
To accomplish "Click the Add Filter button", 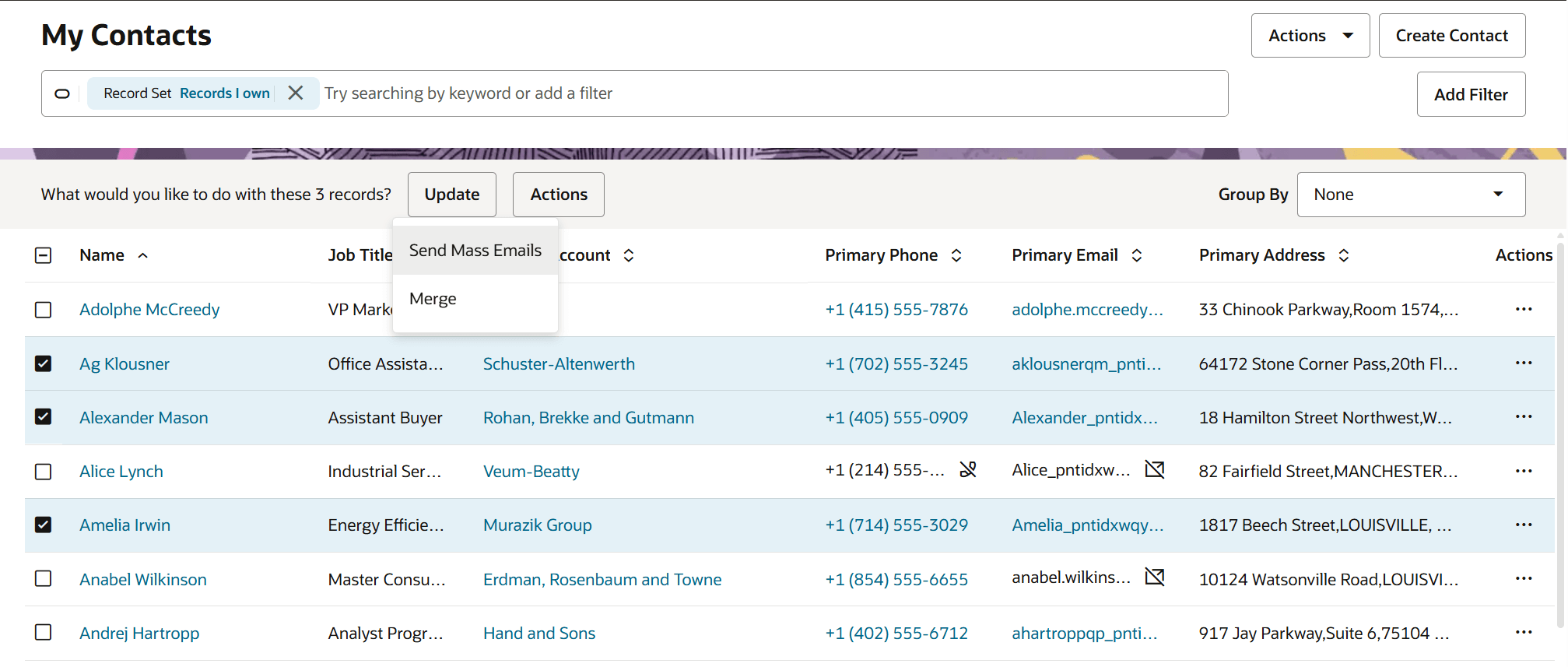I will [x=1471, y=94].
